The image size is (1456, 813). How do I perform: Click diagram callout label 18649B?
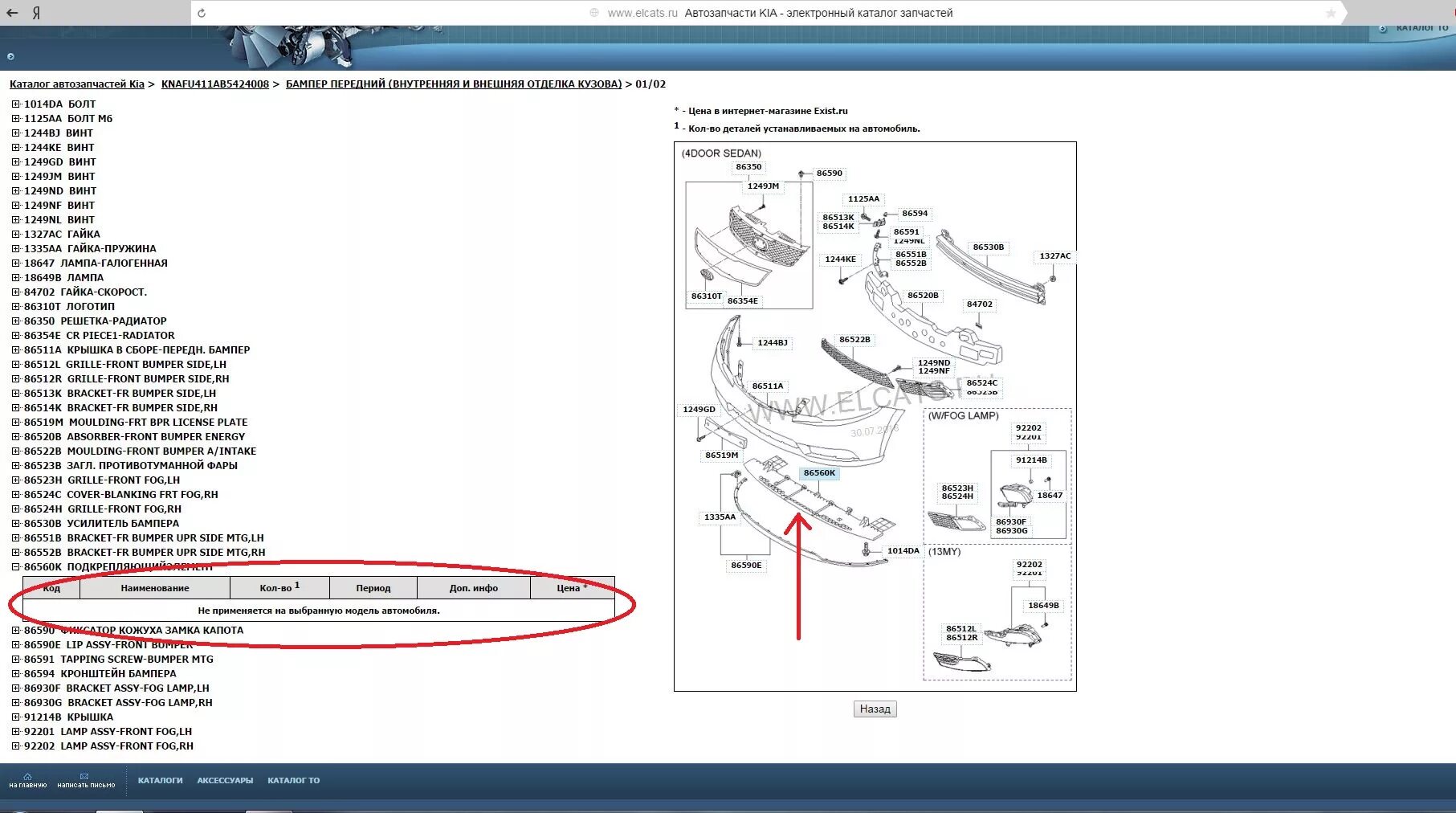point(1043,606)
